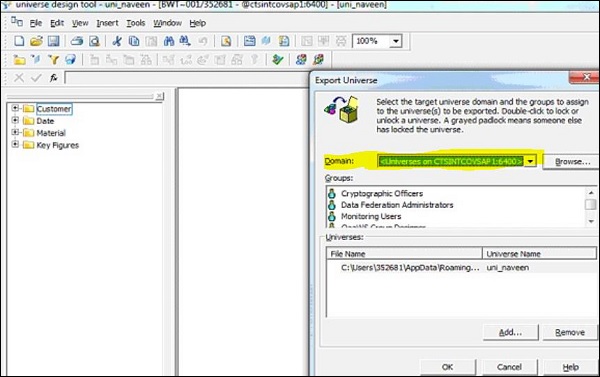This screenshot has width=600, height=377.
Task: Click Groups list scroll down arrow
Action: pyautogui.click(x=591, y=221)
